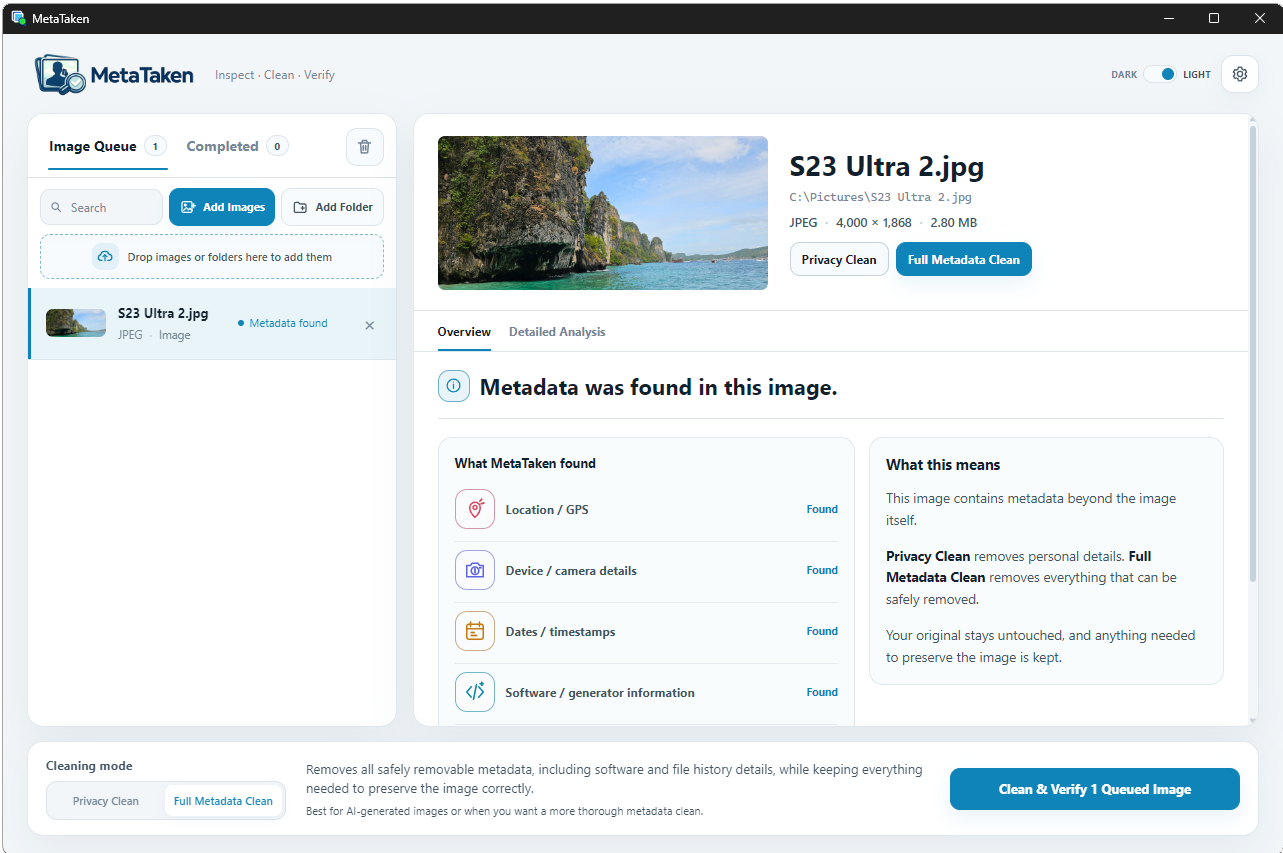Click the Software / generator code icon

[475, 692]
